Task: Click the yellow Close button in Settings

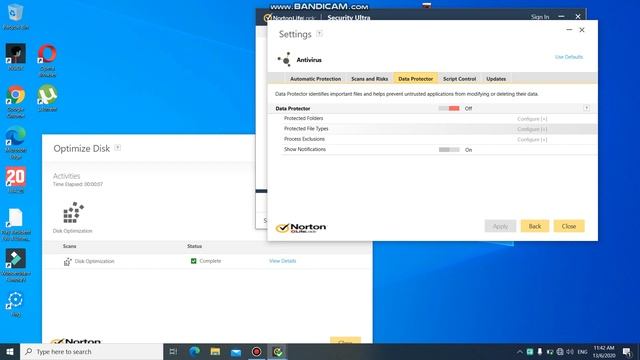Action: click(x=569, y=226)
